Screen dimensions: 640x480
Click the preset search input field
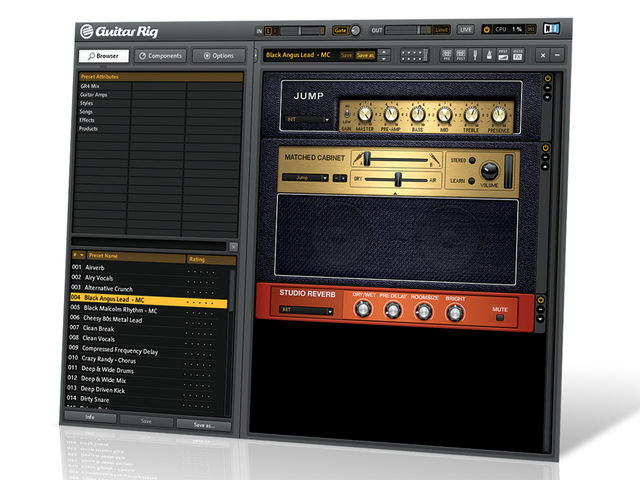[x=149, y=245]
